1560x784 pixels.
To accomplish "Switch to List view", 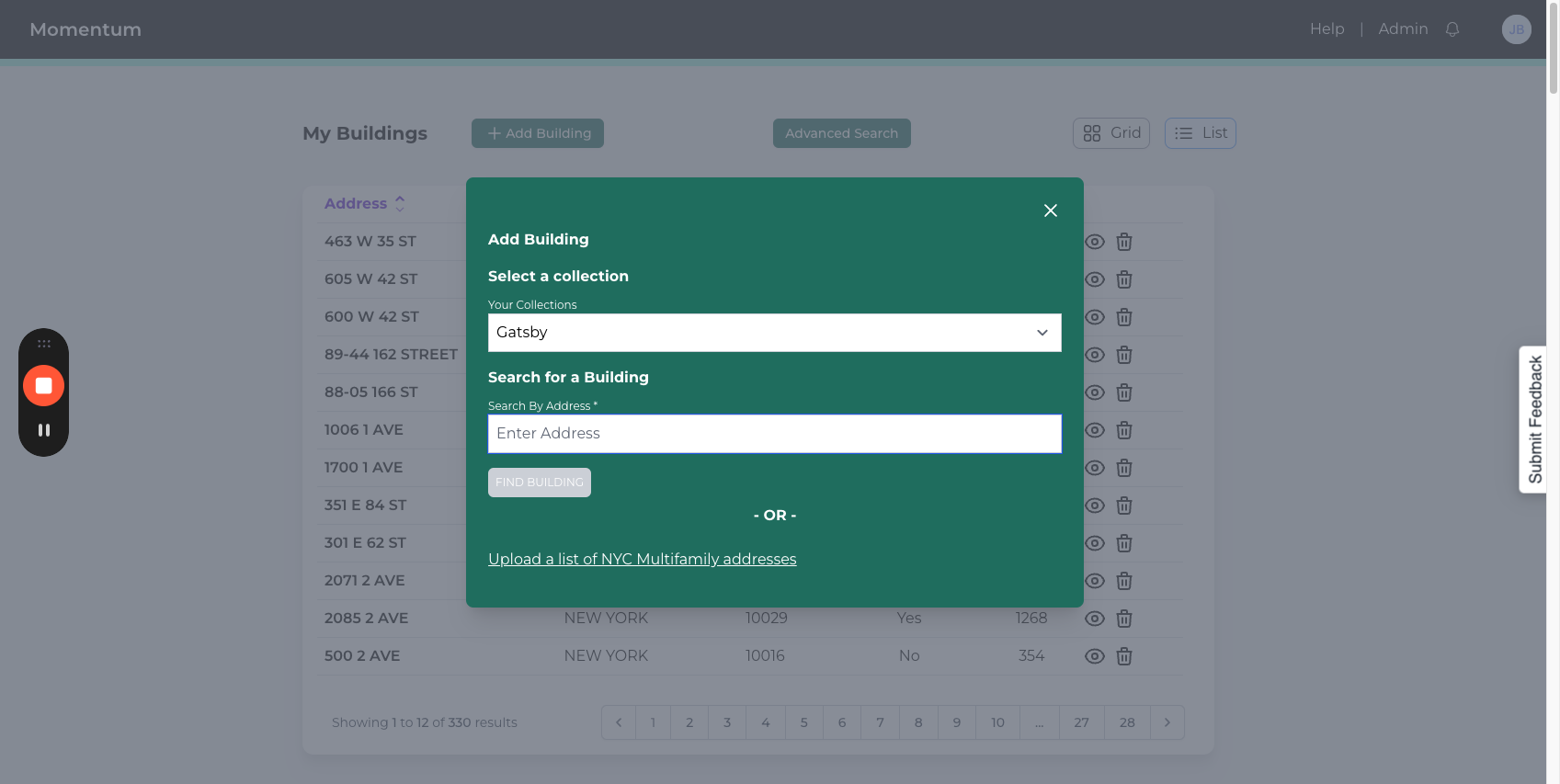I will coord(1201,133).
